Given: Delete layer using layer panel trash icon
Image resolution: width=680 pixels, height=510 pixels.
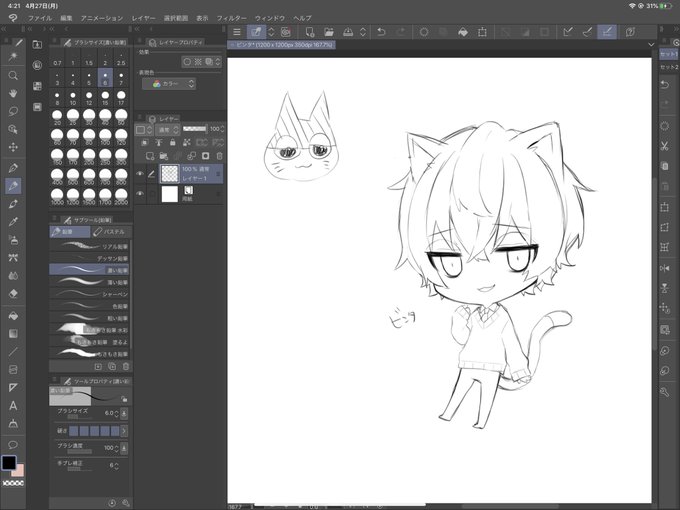Looking at the screenshot, I should tap(219, 156).
